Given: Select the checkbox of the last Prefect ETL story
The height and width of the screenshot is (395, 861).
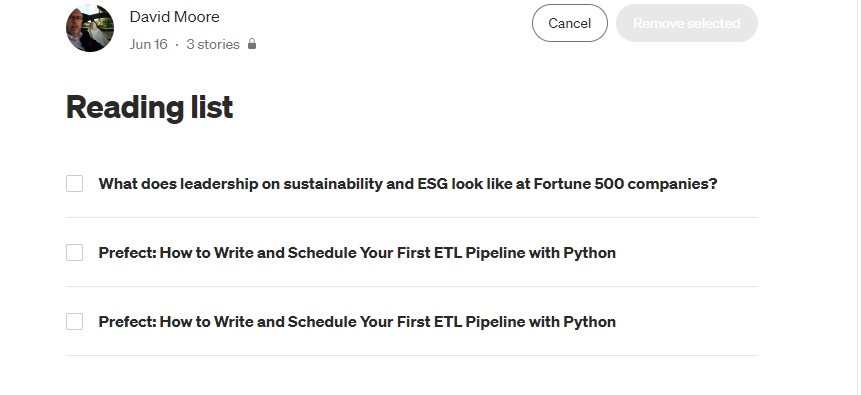Looking at the screenshot, I should [75, 321].
